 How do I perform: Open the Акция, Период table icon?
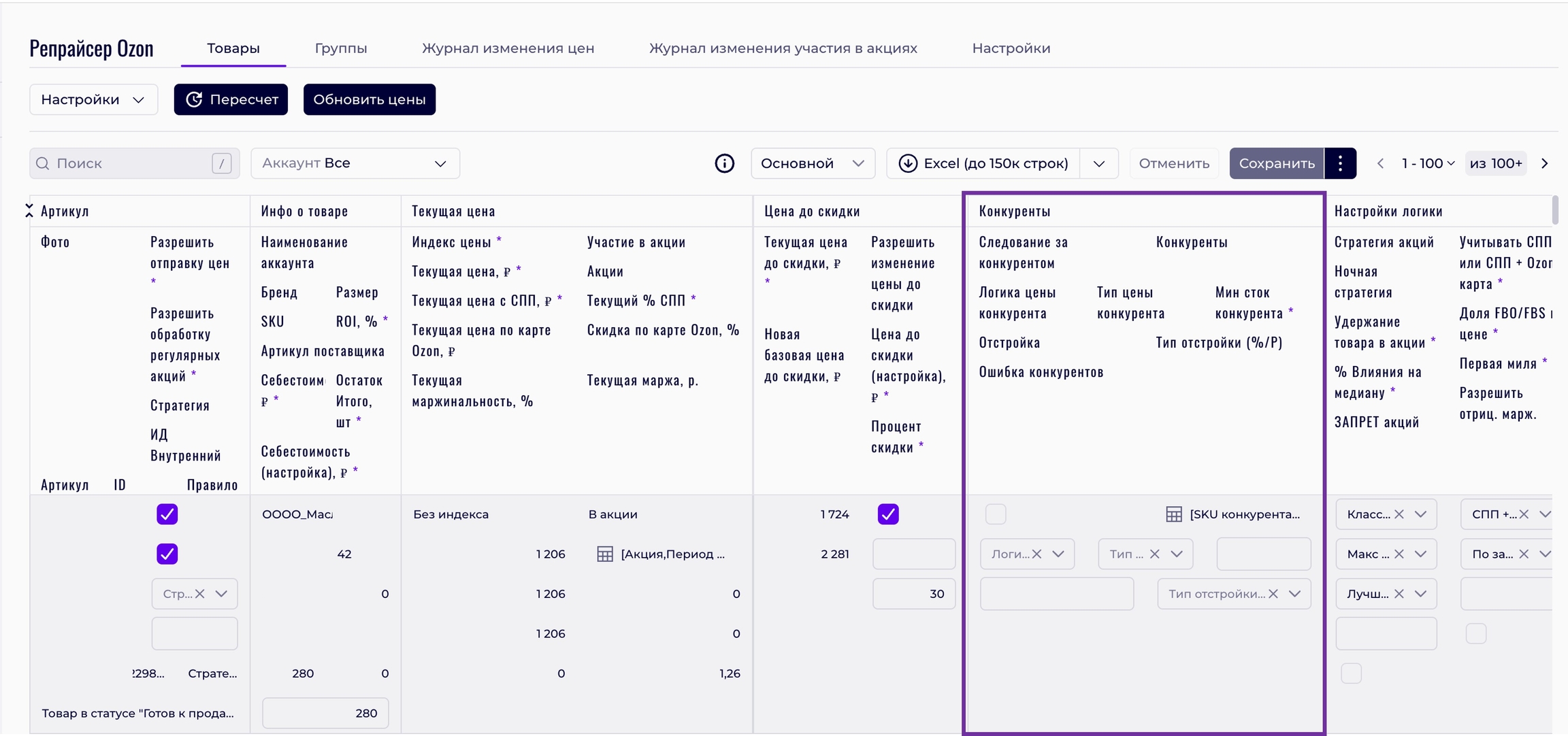604,554
